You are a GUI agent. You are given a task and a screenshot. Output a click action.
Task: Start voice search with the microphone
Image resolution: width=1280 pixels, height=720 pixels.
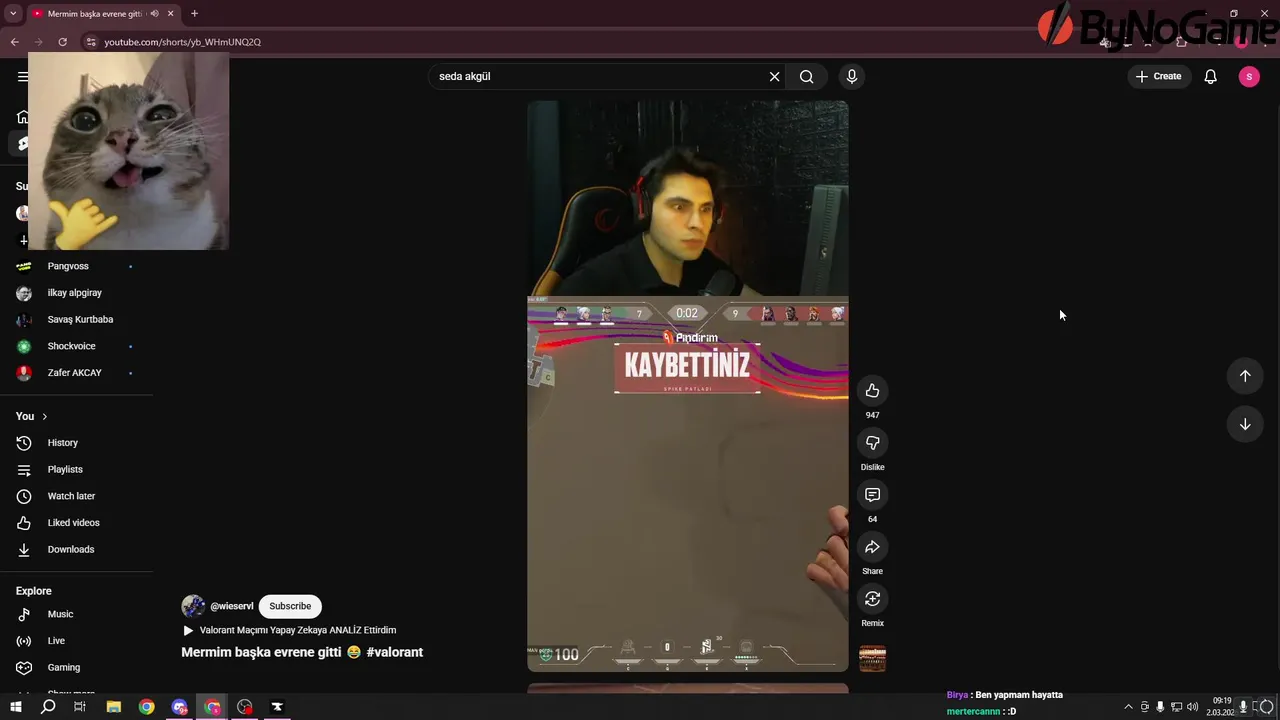tap(852, 77)
